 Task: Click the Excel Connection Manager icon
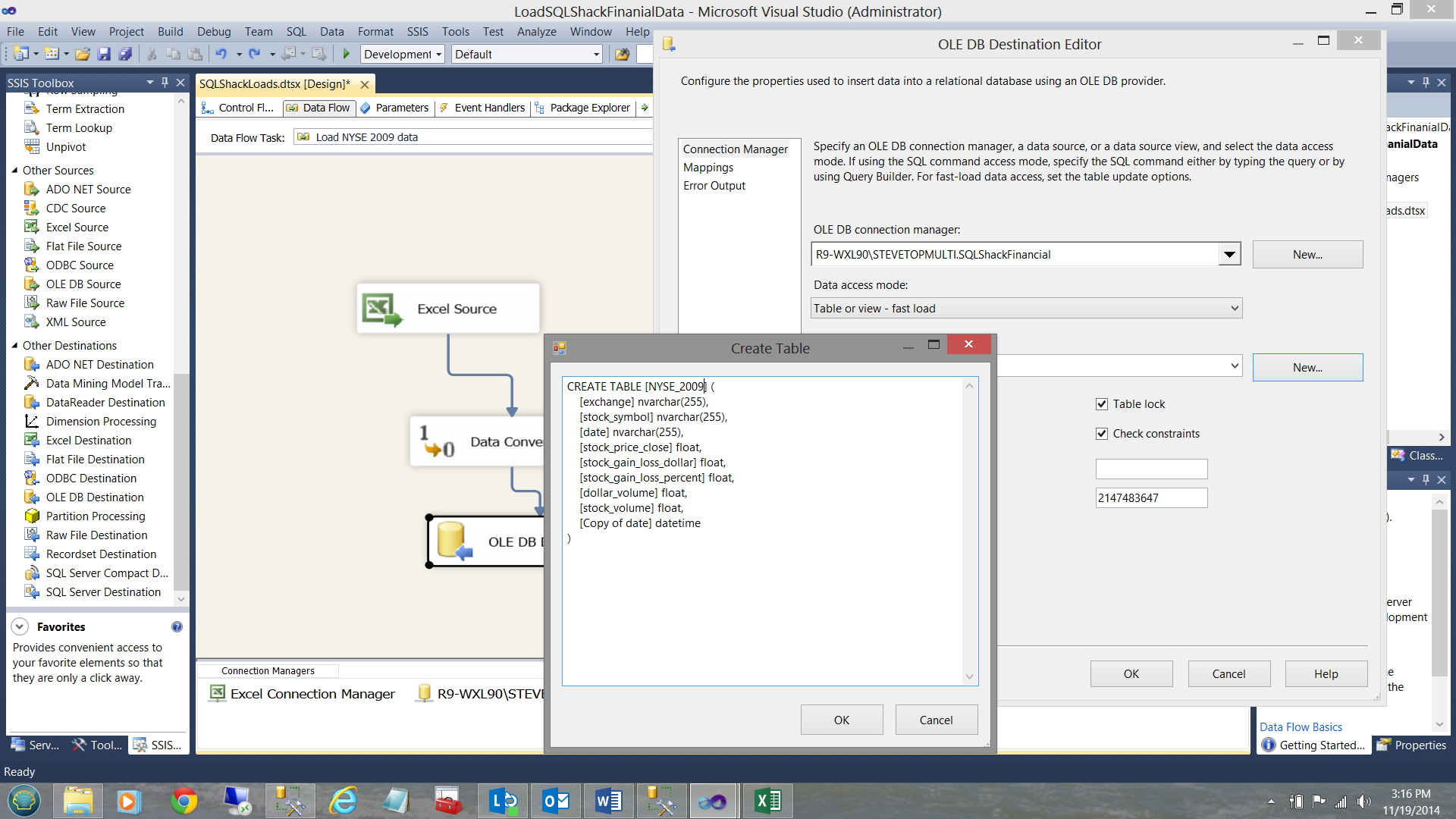[218, 693]
